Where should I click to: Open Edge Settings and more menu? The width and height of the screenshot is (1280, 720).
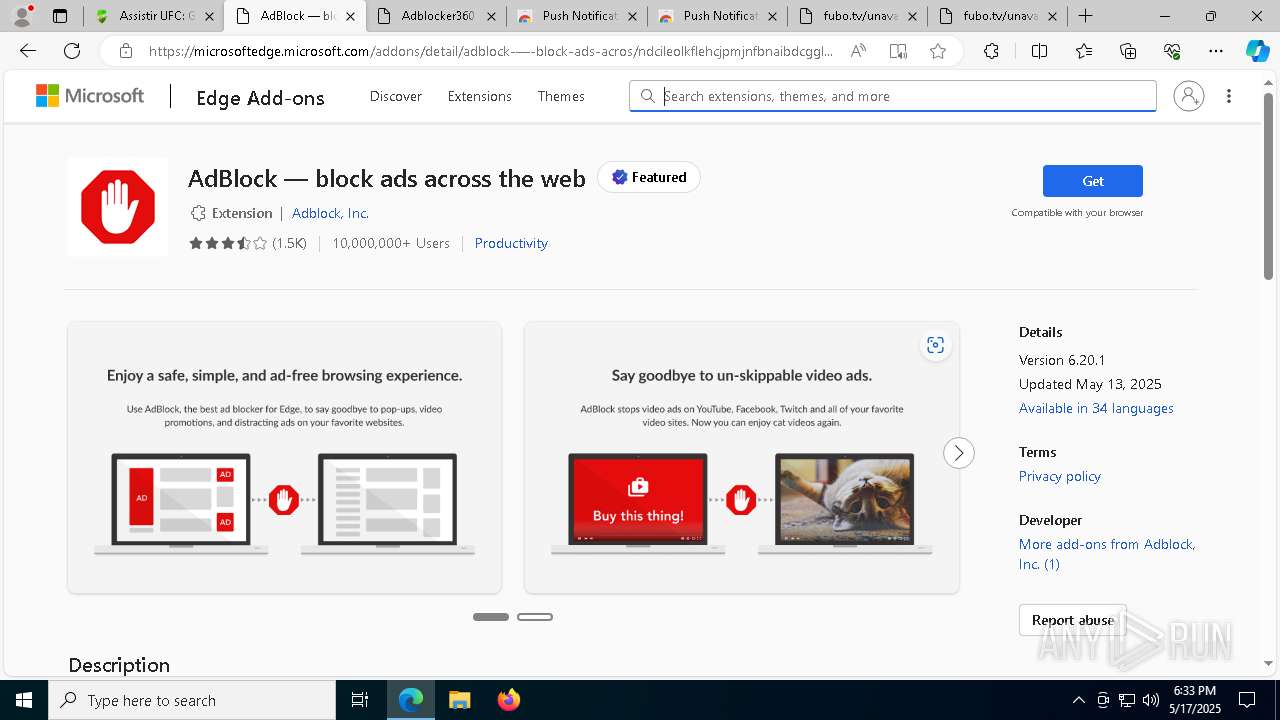point(1216,51)
